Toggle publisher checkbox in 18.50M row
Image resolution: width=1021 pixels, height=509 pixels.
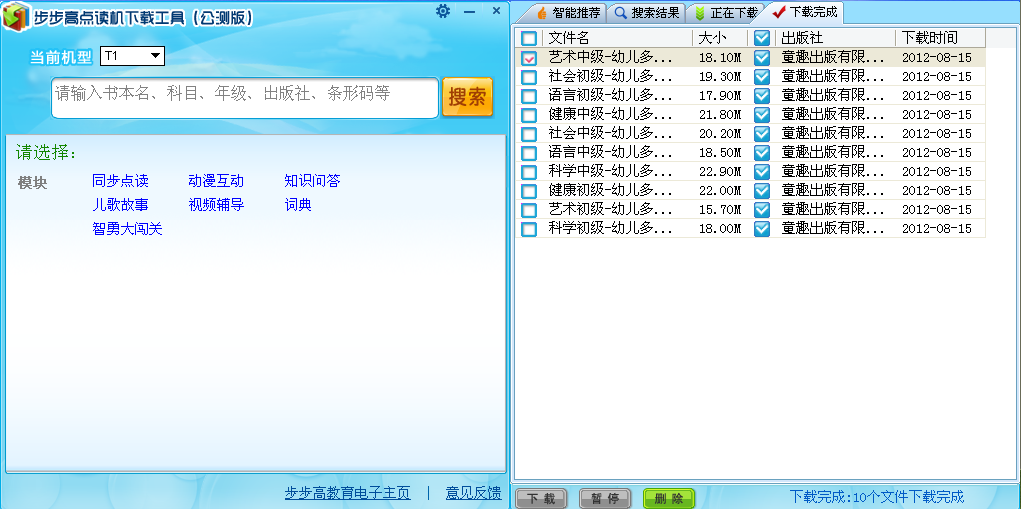(762, 153)
